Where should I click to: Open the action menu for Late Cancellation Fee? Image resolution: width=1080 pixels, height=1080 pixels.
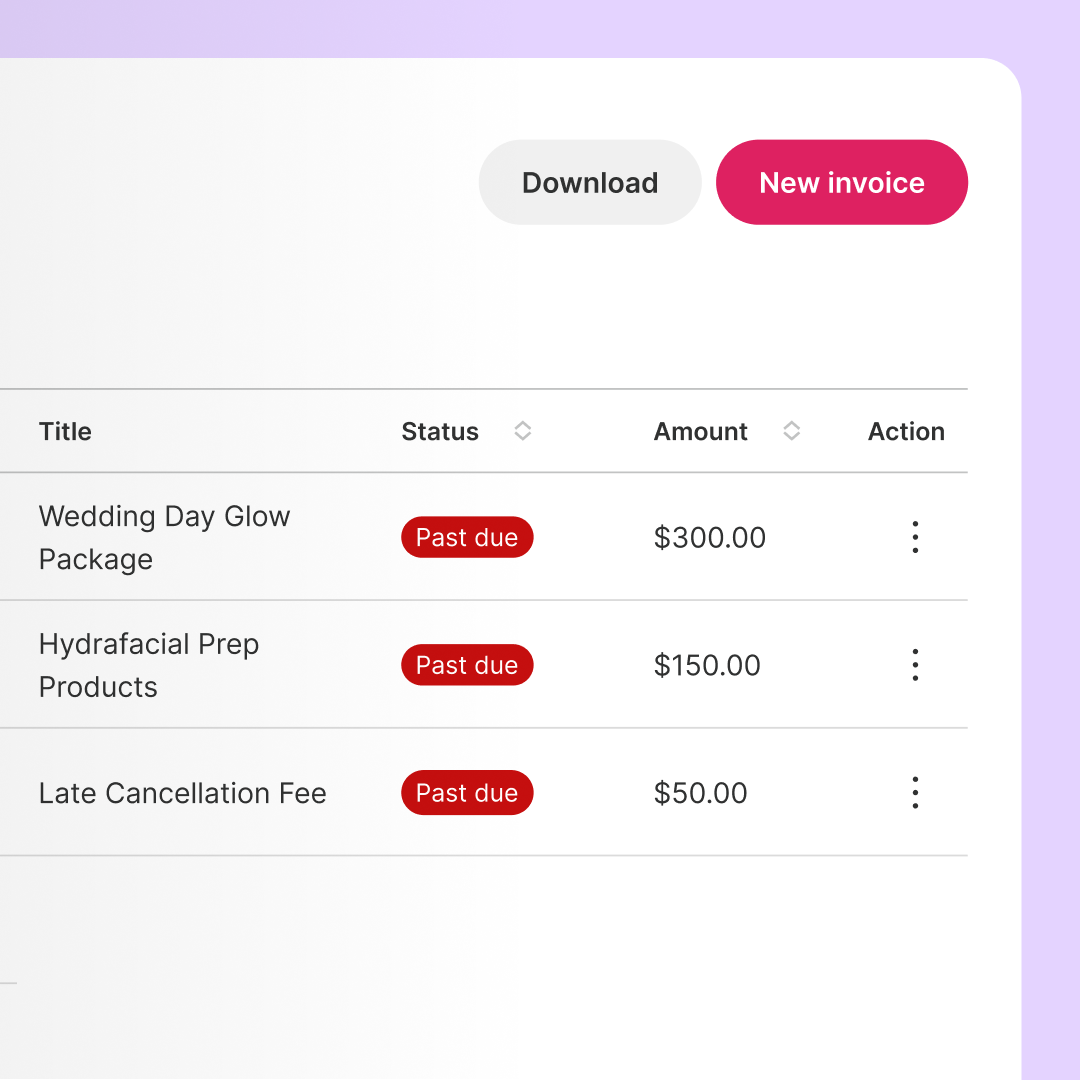click(x=915, y=792)
